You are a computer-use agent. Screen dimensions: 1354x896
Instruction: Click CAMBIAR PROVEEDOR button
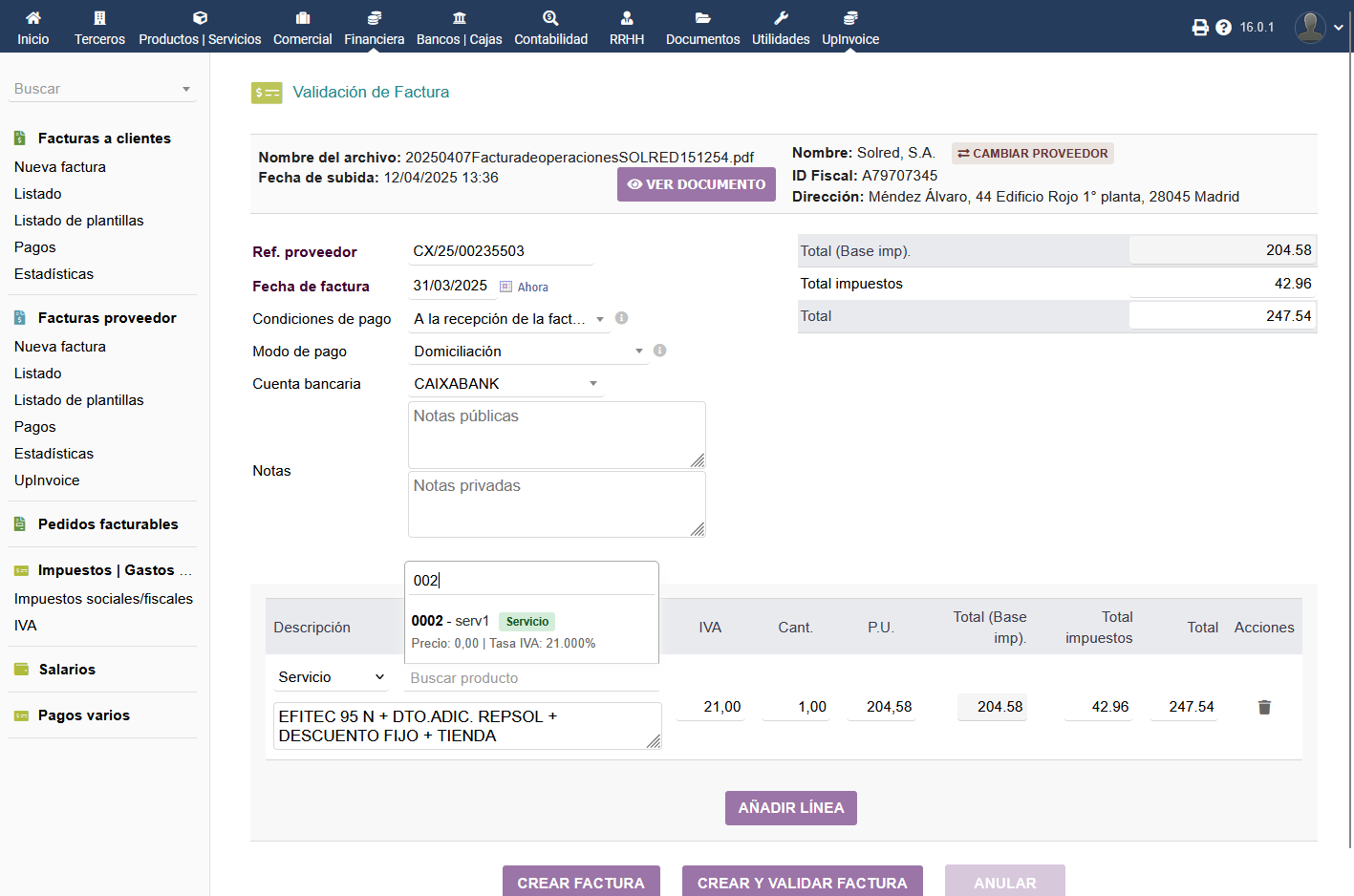[1032, 153]
